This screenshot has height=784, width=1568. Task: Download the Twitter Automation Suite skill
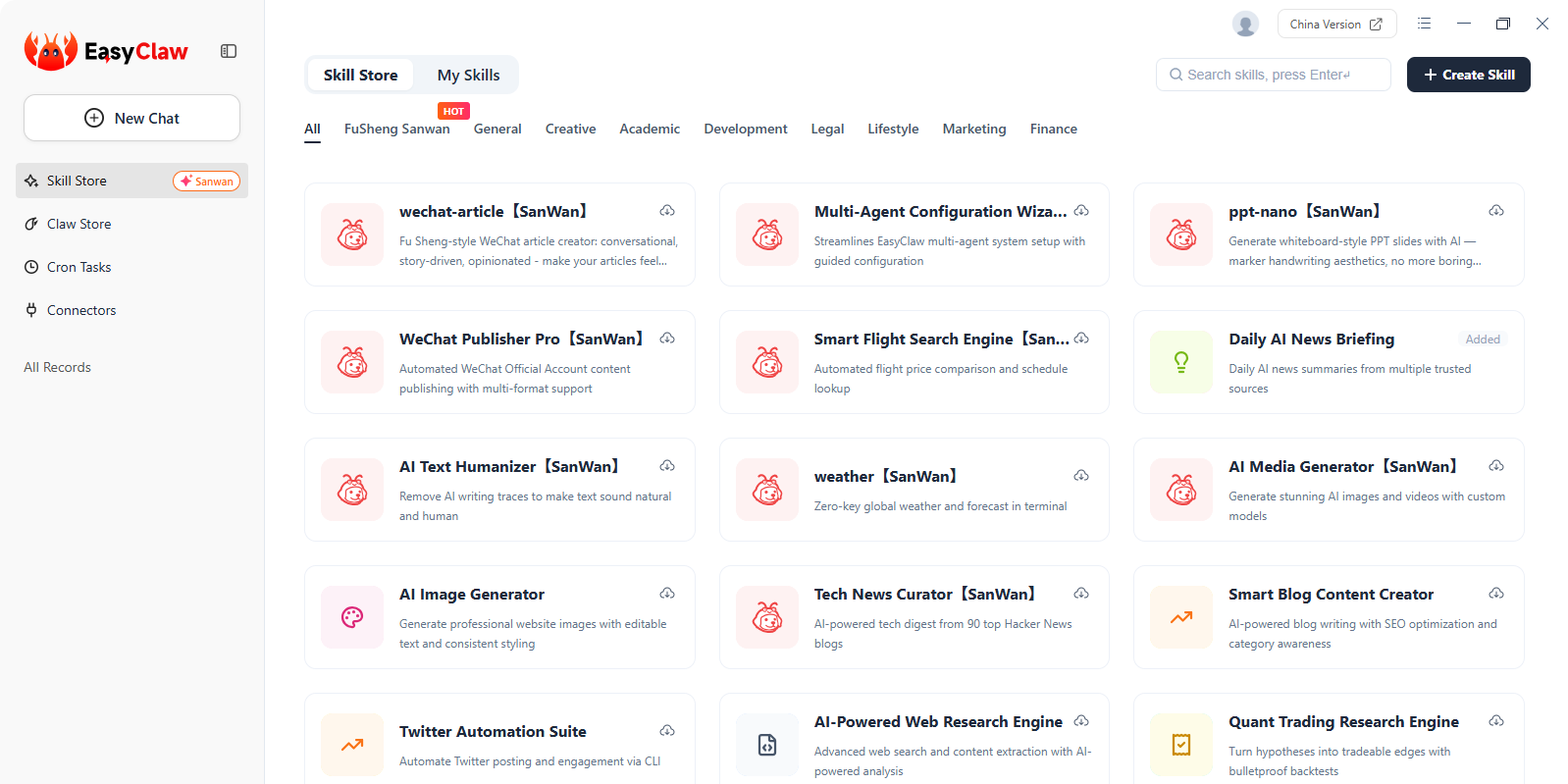click(667, 731)
